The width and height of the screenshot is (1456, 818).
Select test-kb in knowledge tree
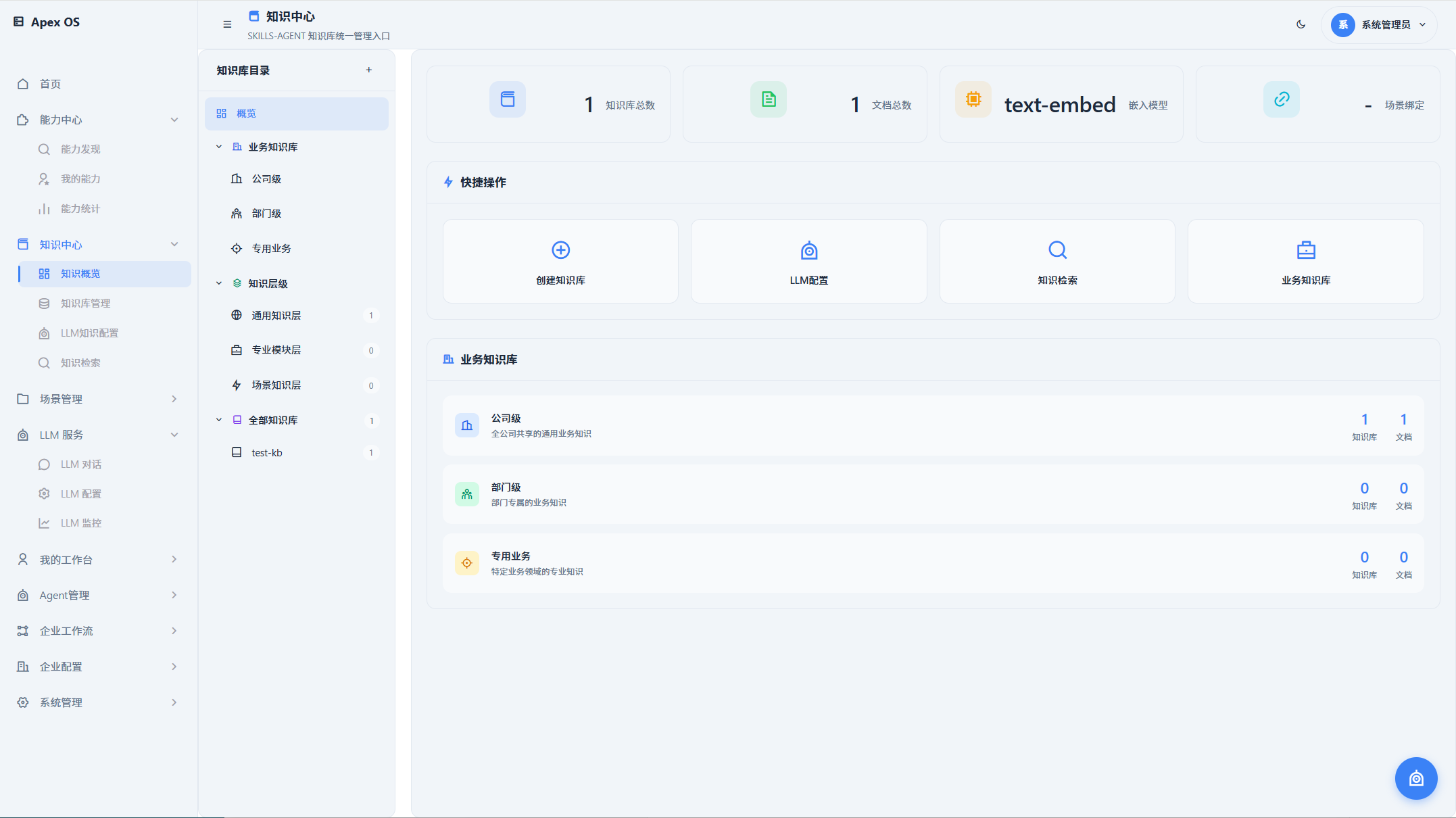[x=267, y=453]
